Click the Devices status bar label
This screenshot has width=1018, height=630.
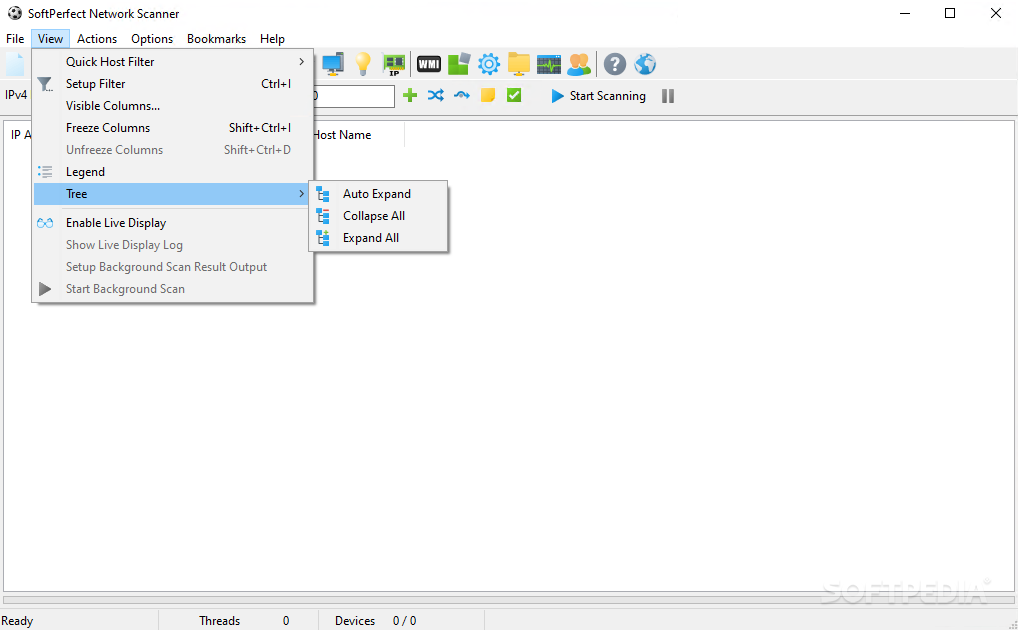(x=354, y=621)
